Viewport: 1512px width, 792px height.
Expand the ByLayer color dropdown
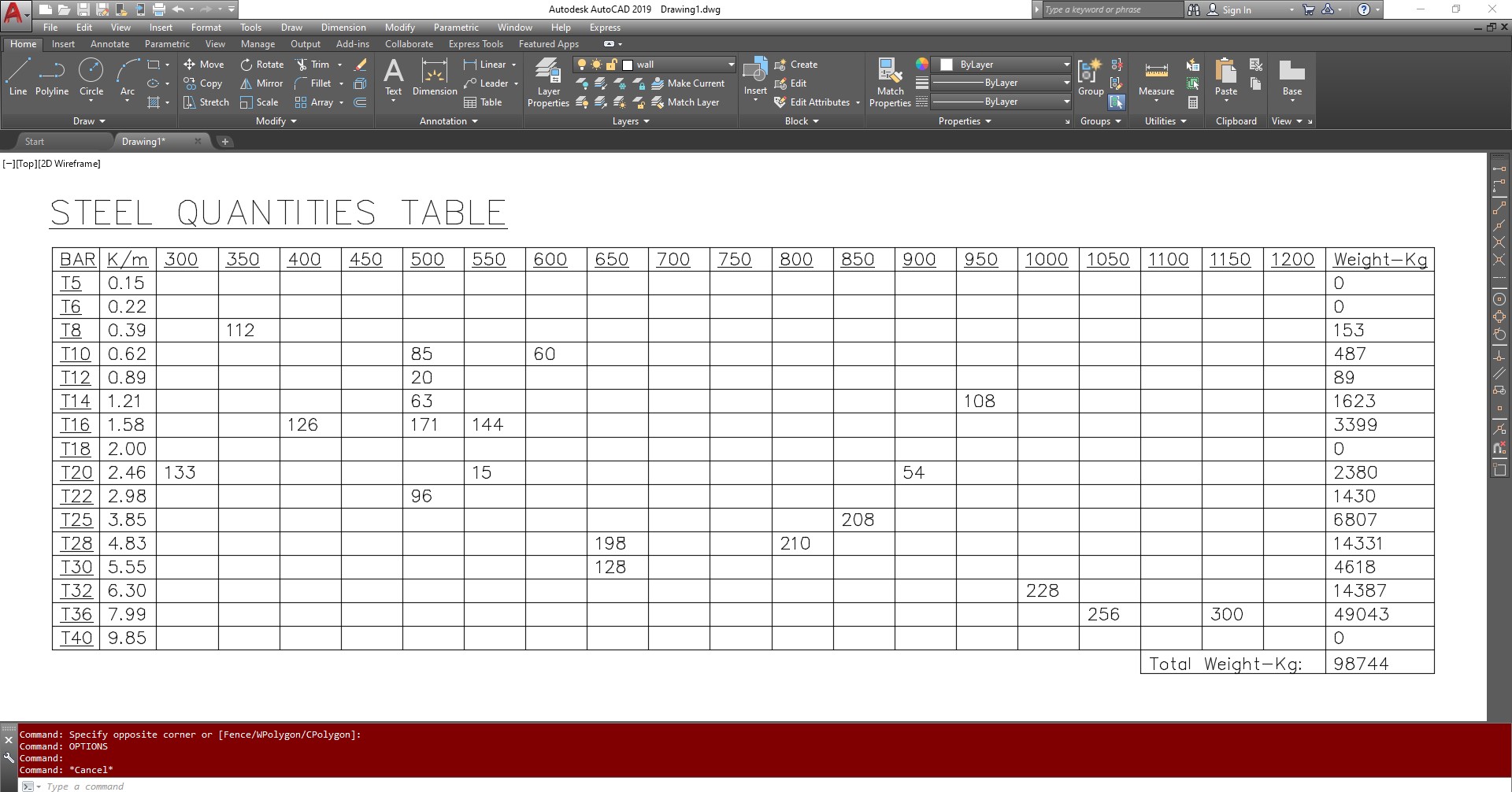click(x=1066, y=65)
